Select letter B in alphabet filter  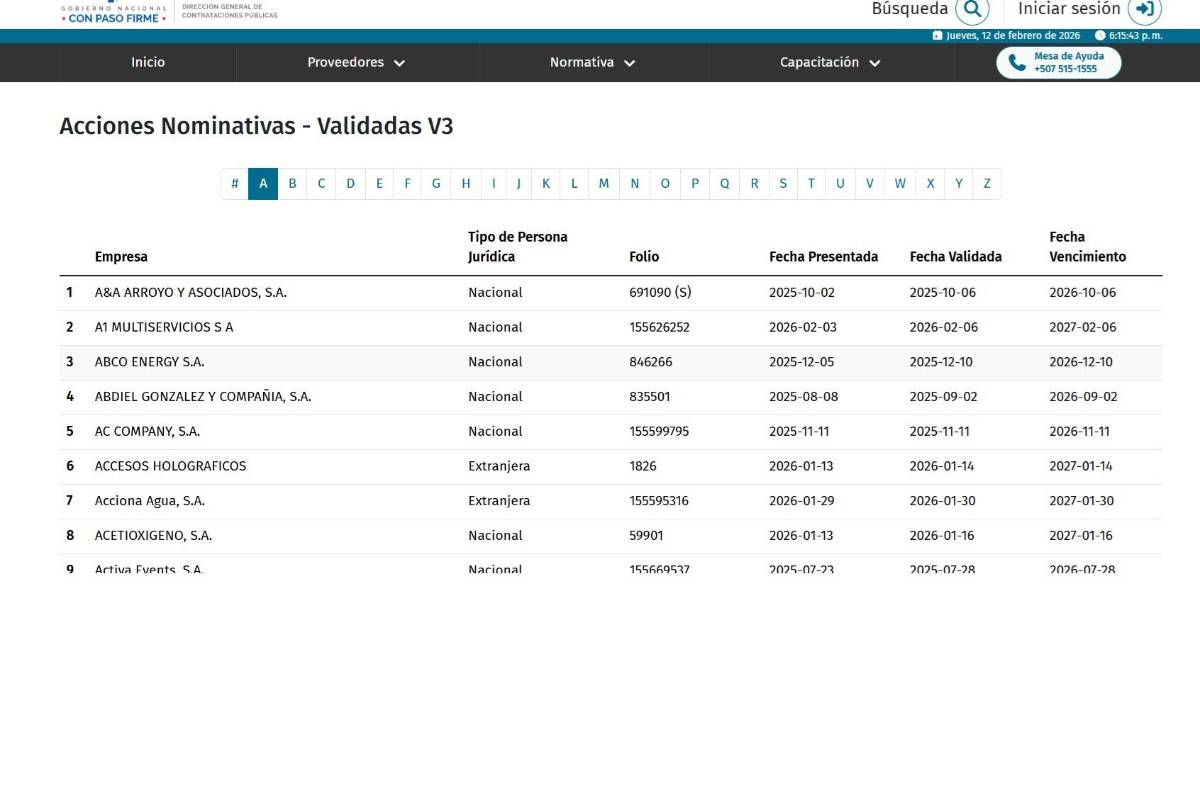tap(292, 184)
